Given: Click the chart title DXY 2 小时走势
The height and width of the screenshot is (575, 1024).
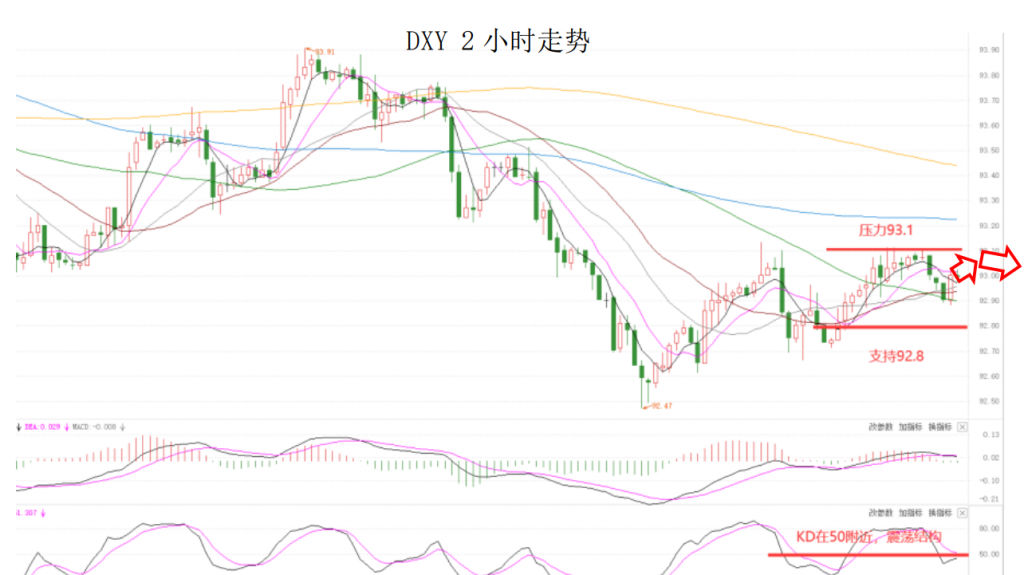Looking at the screenshot, I should [498, 41].
